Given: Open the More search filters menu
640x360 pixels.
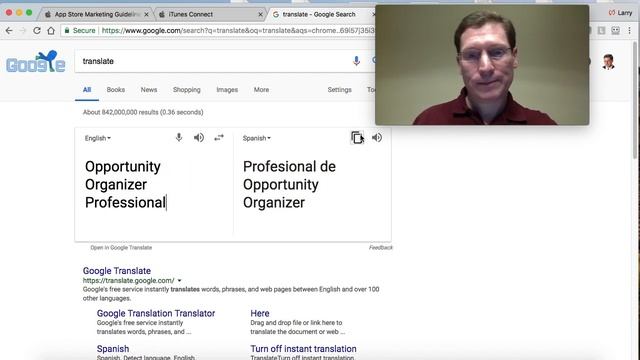Looking at the screenshot, I should point(261,90).
